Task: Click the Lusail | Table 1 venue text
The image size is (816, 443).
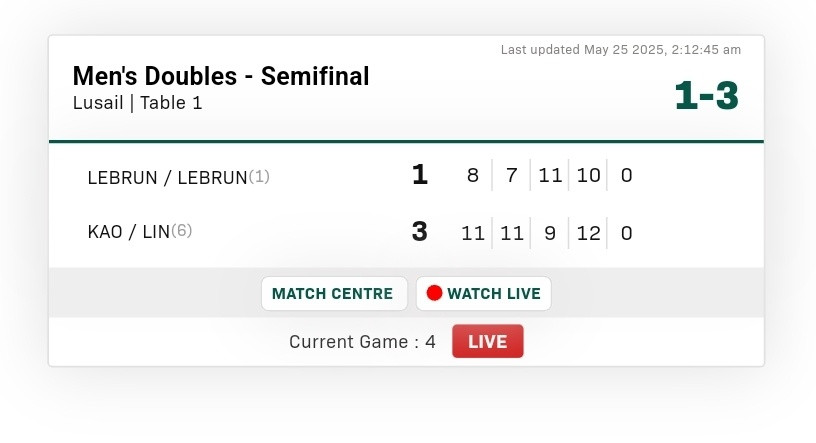Action: [138, 102]
